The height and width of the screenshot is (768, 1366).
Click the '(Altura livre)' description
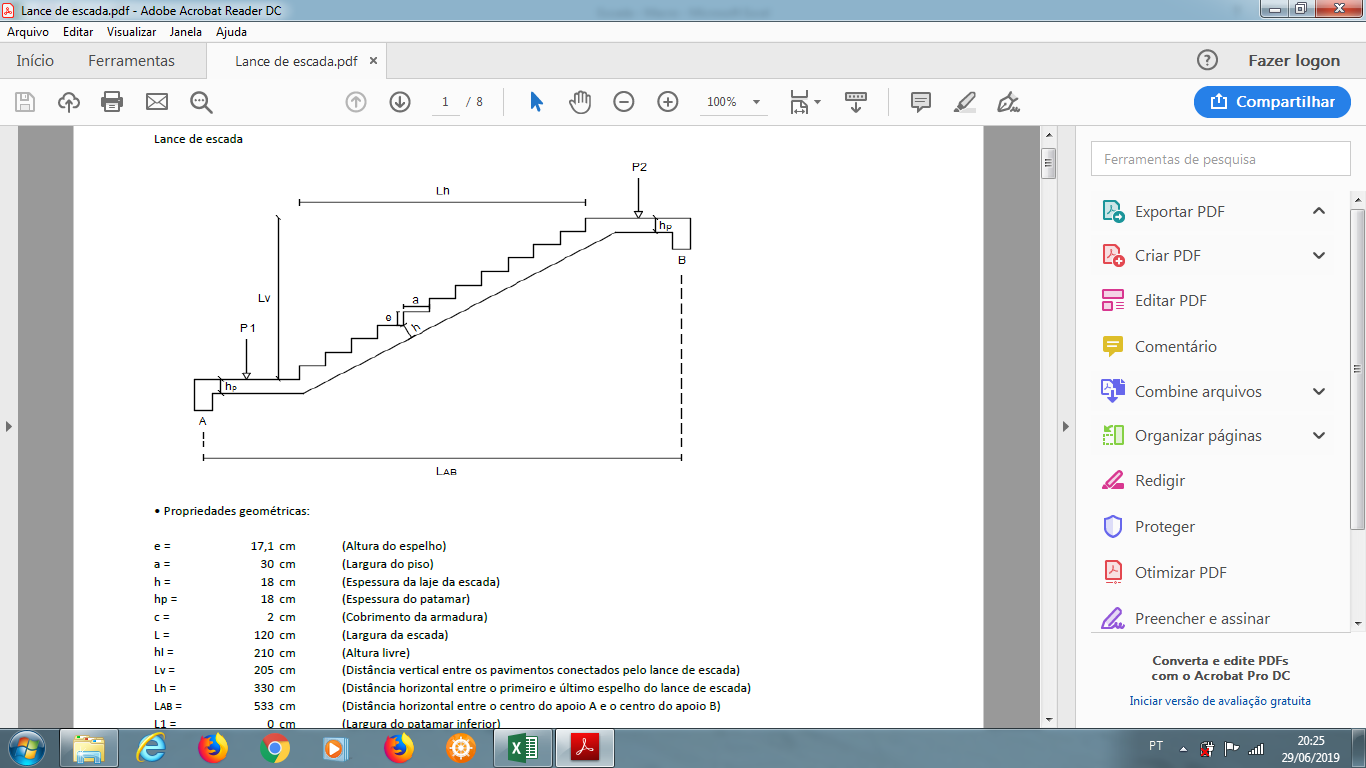coord(376,653)
